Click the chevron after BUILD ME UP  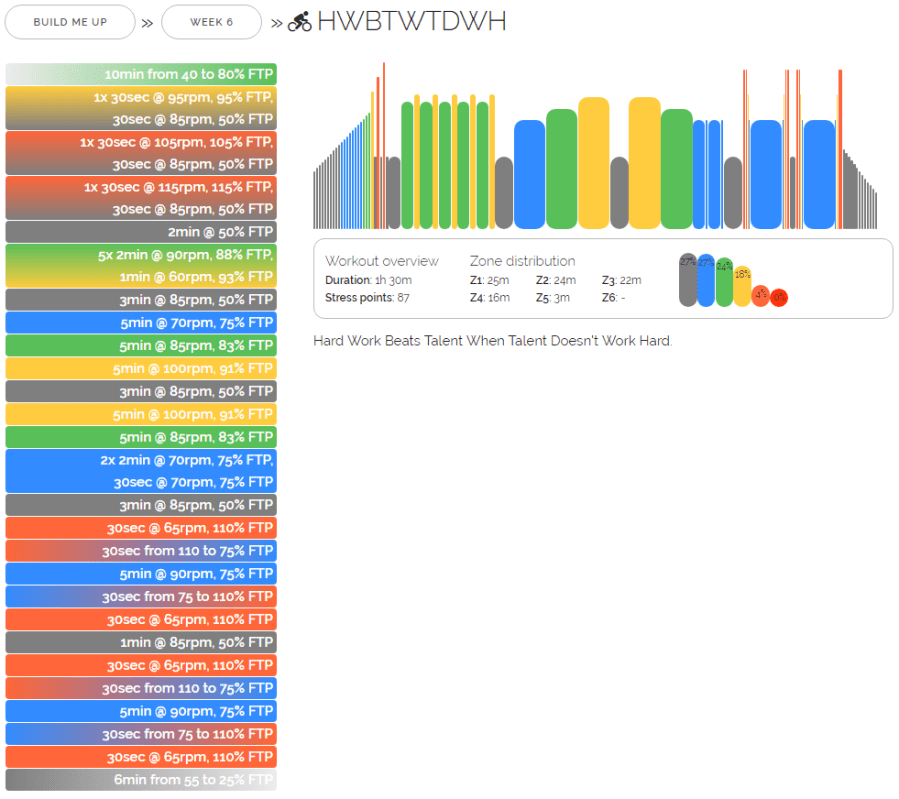(x=147, y=23)
